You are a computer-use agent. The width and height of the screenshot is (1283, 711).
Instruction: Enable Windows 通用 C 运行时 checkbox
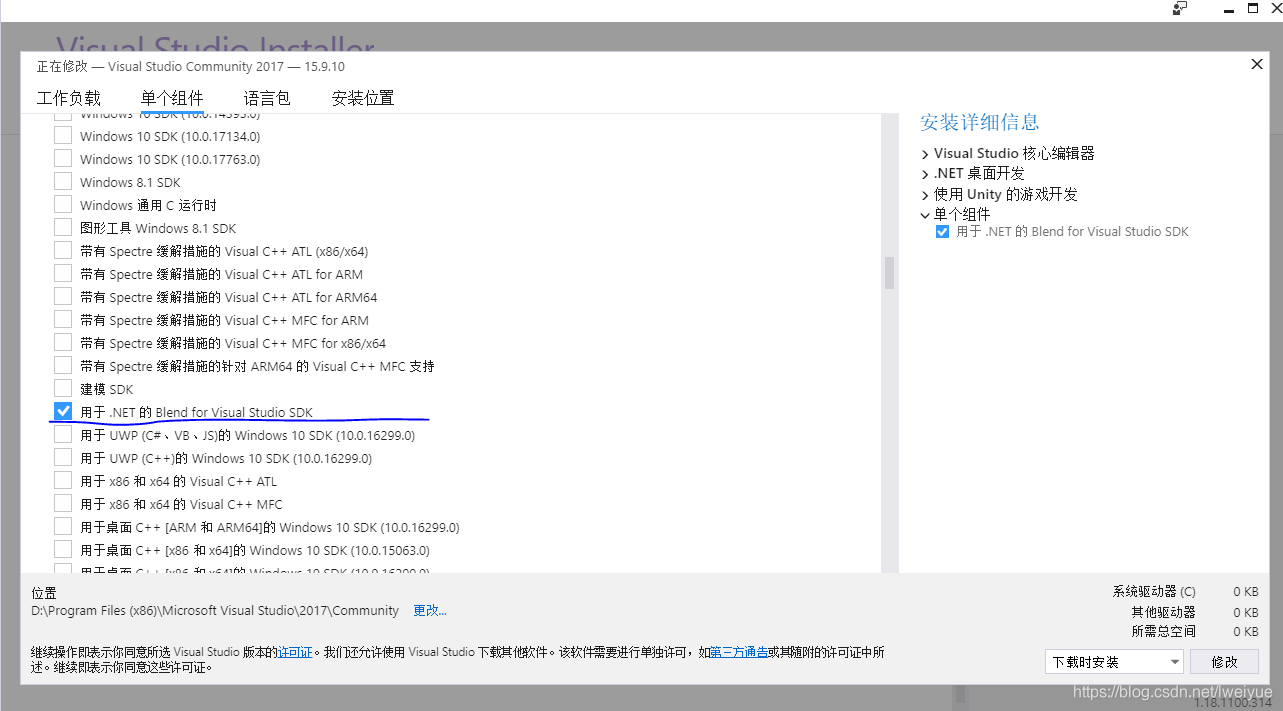pos(63,205)
